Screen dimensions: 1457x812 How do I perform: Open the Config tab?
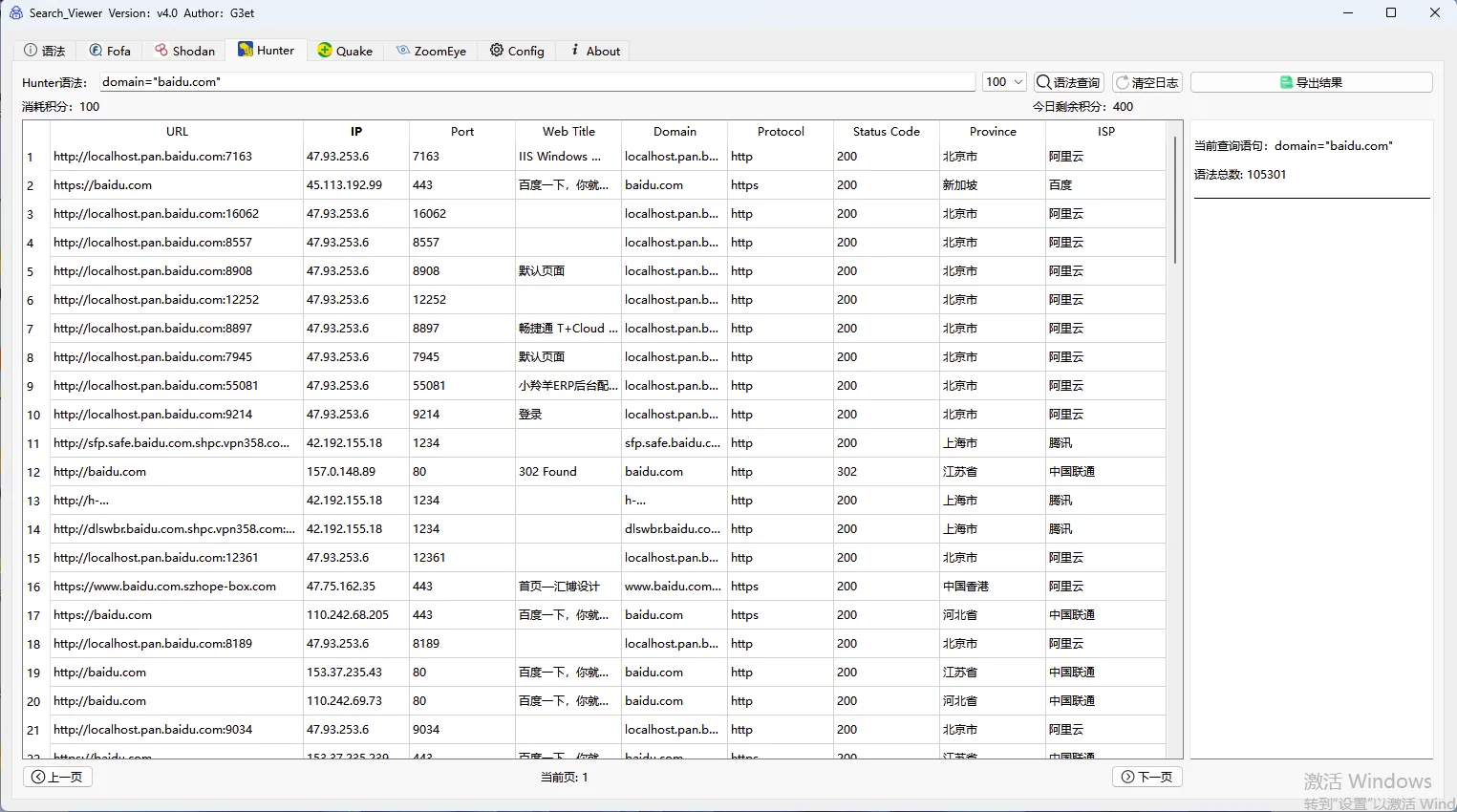pyautogui.click(x=517, y=51)
